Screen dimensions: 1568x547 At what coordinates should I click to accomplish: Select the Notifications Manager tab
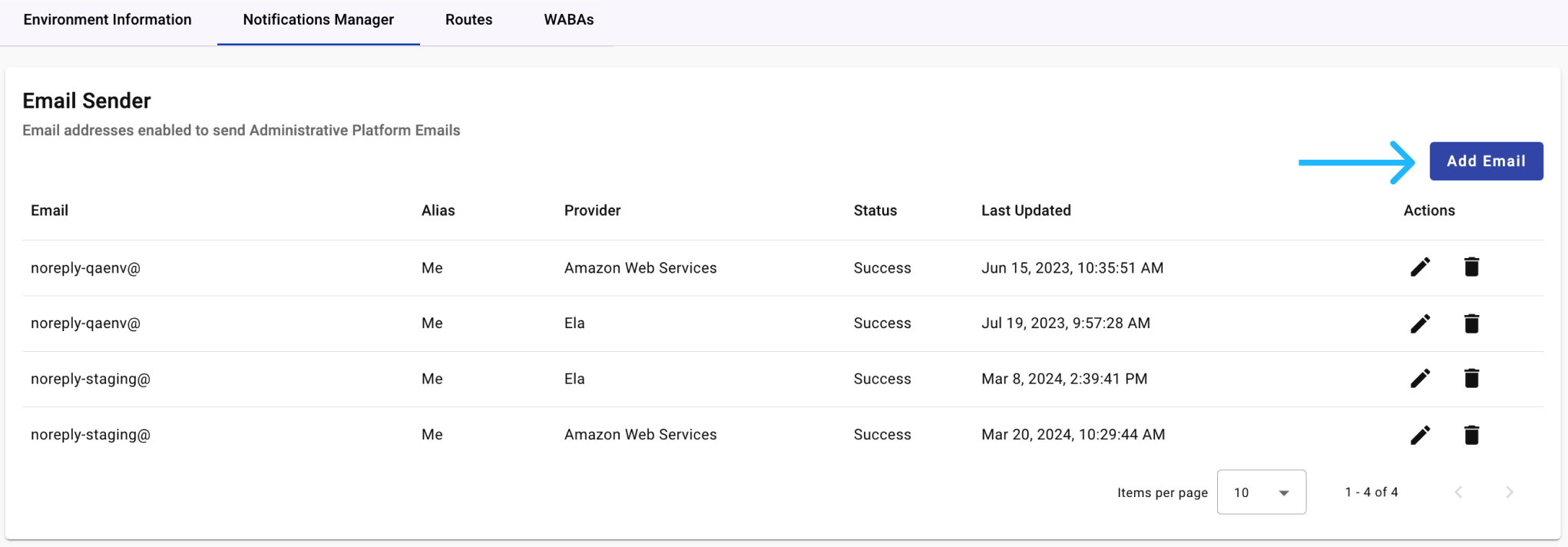(x=319, y=20)
